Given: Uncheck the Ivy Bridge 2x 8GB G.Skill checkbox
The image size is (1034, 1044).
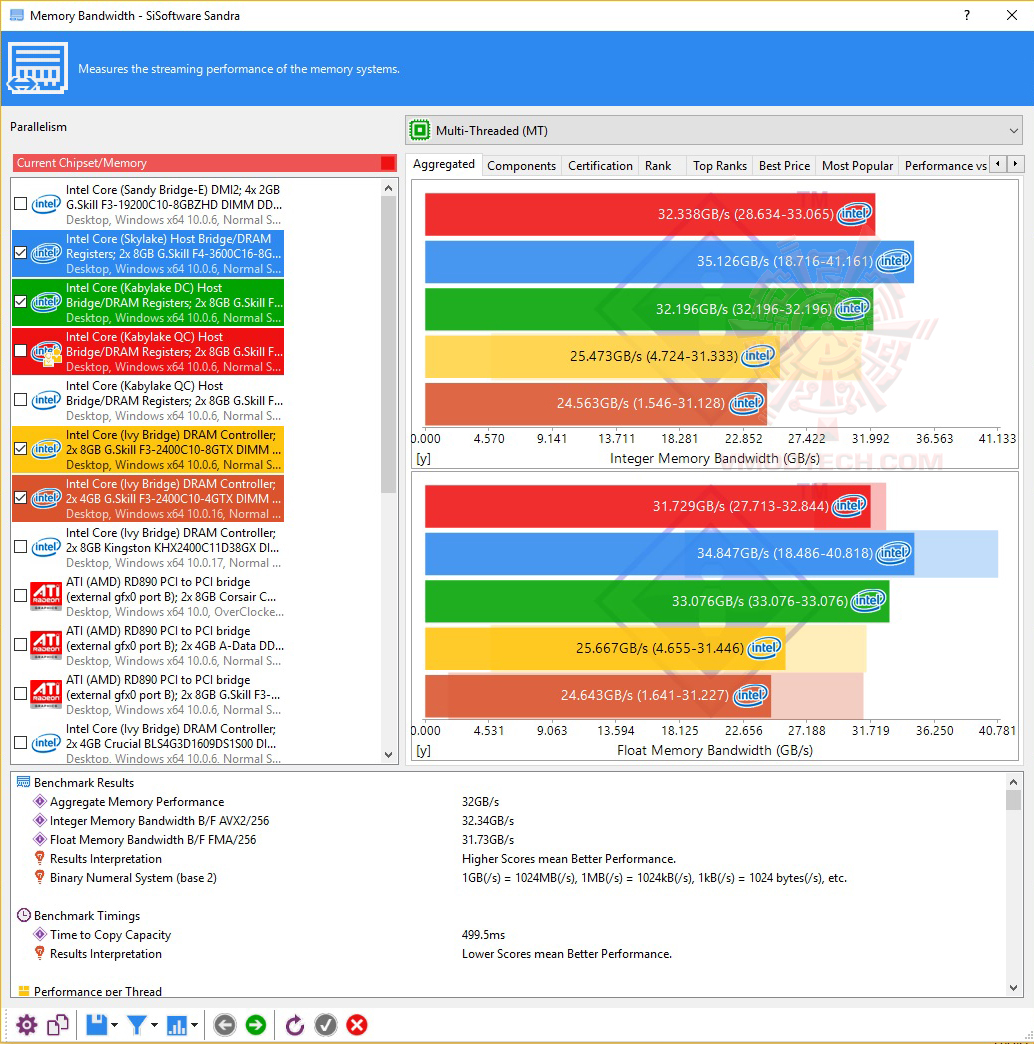Looking at the screenshot, I should [21, 449].
